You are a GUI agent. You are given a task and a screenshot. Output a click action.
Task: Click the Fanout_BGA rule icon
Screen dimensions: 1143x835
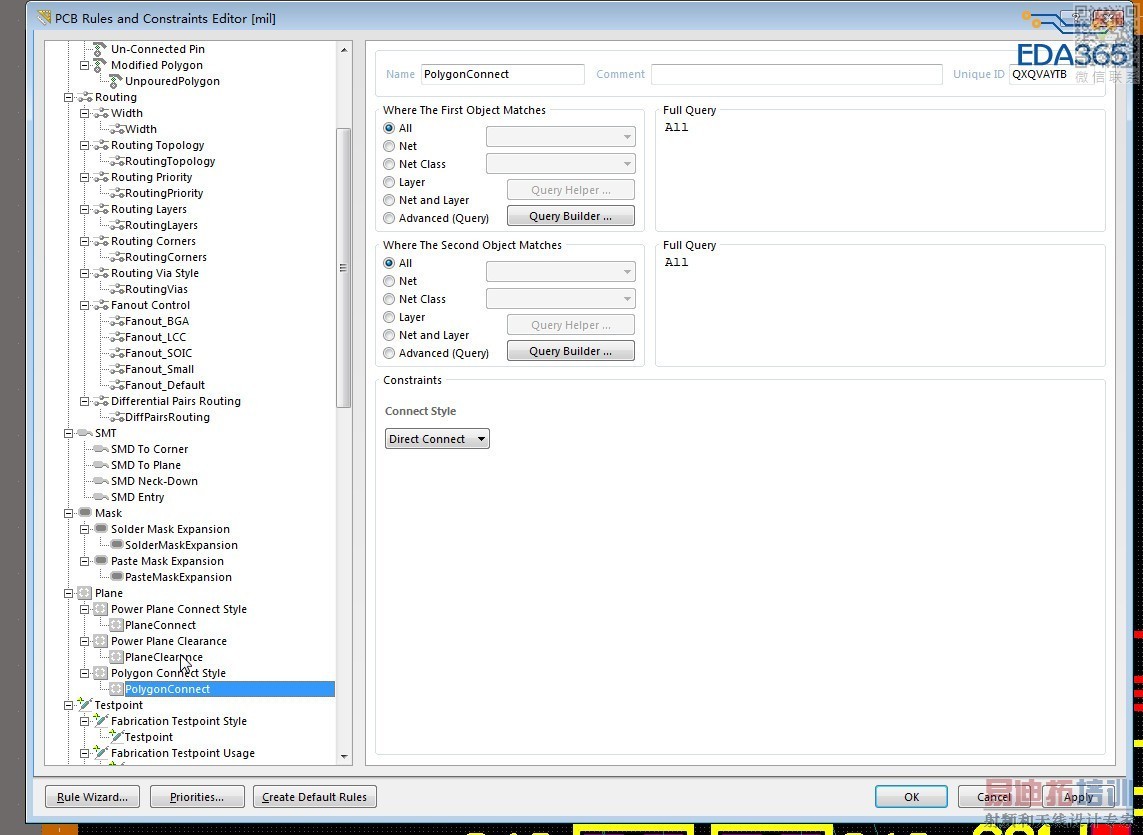(115, 322)
